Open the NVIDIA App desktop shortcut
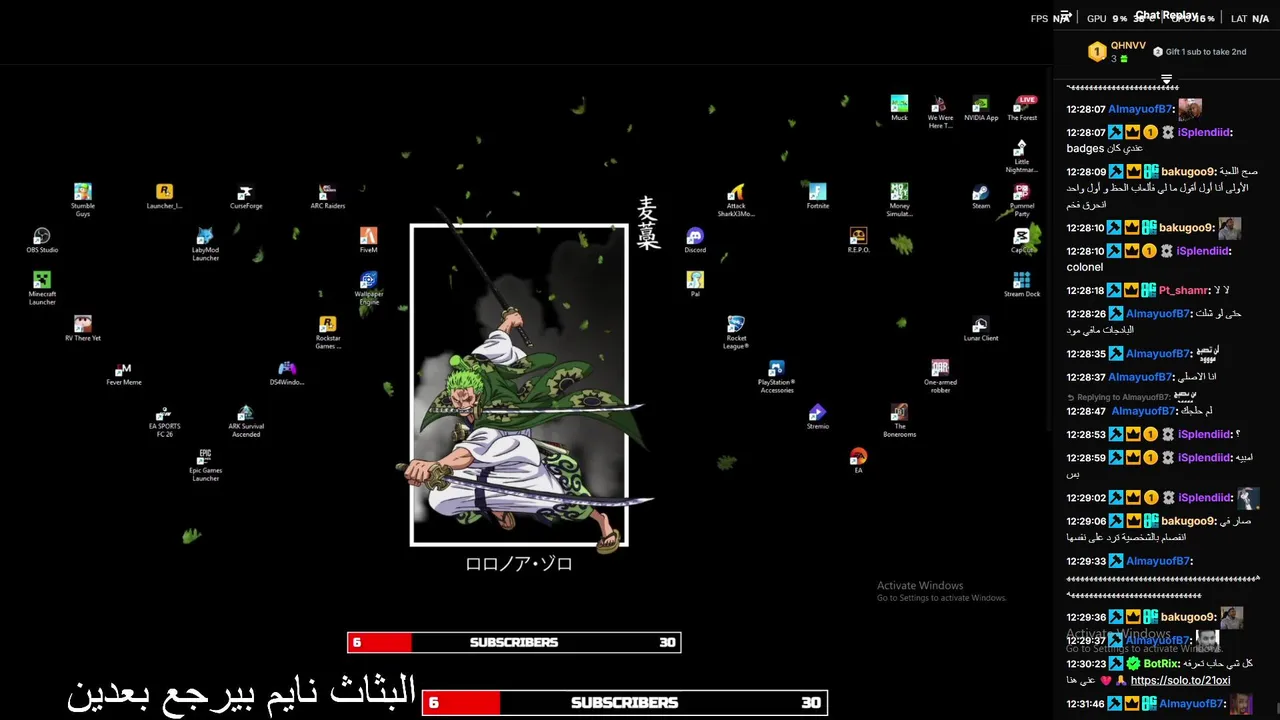The height and width of the screenshot is (720, 1280). point(981,109)
